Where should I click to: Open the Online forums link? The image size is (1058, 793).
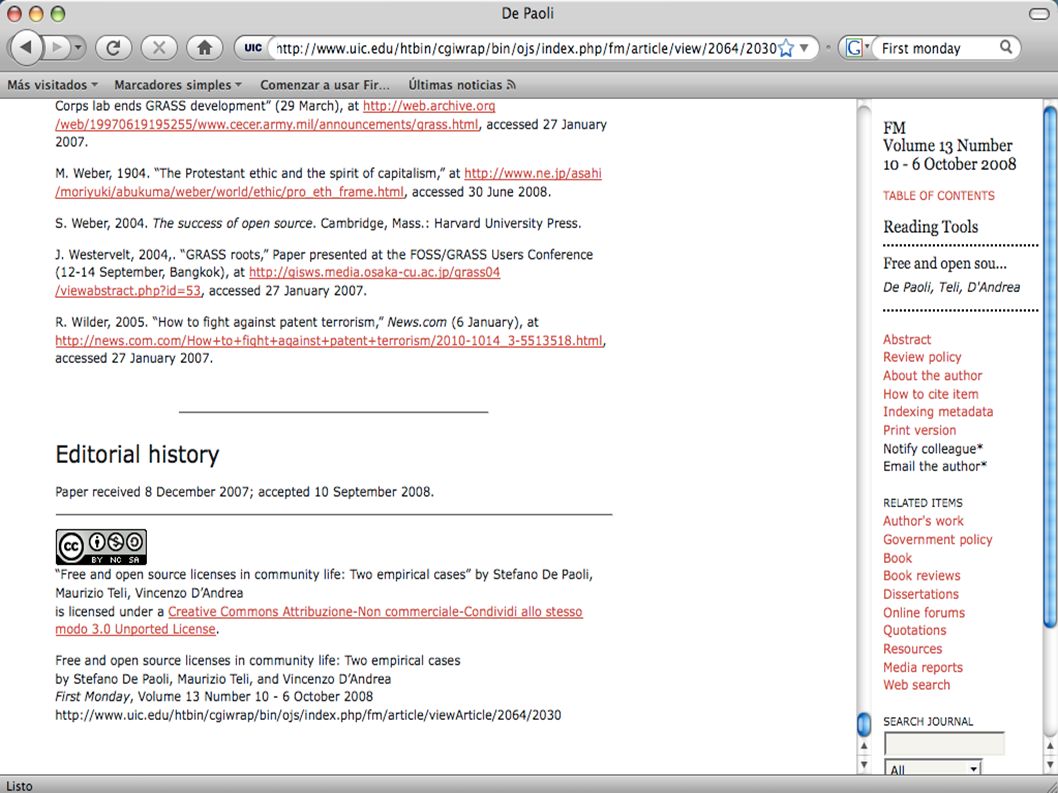[924, 613]
